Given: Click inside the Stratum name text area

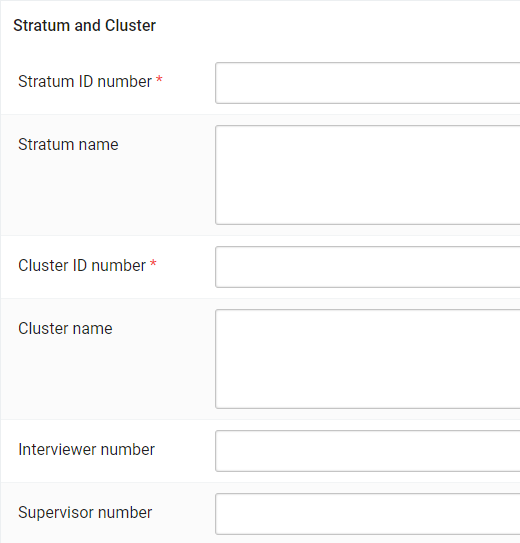Looking at the screenshot, I should tap(368, 175).
